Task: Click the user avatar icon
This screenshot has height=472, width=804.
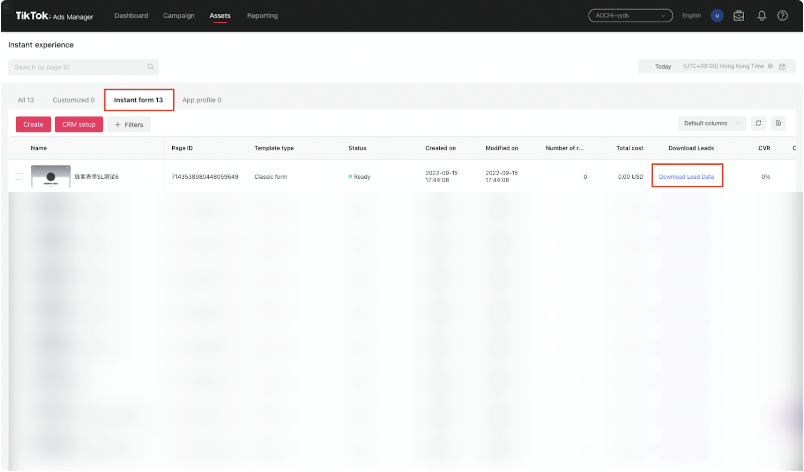Action: (x=717, y=16)
